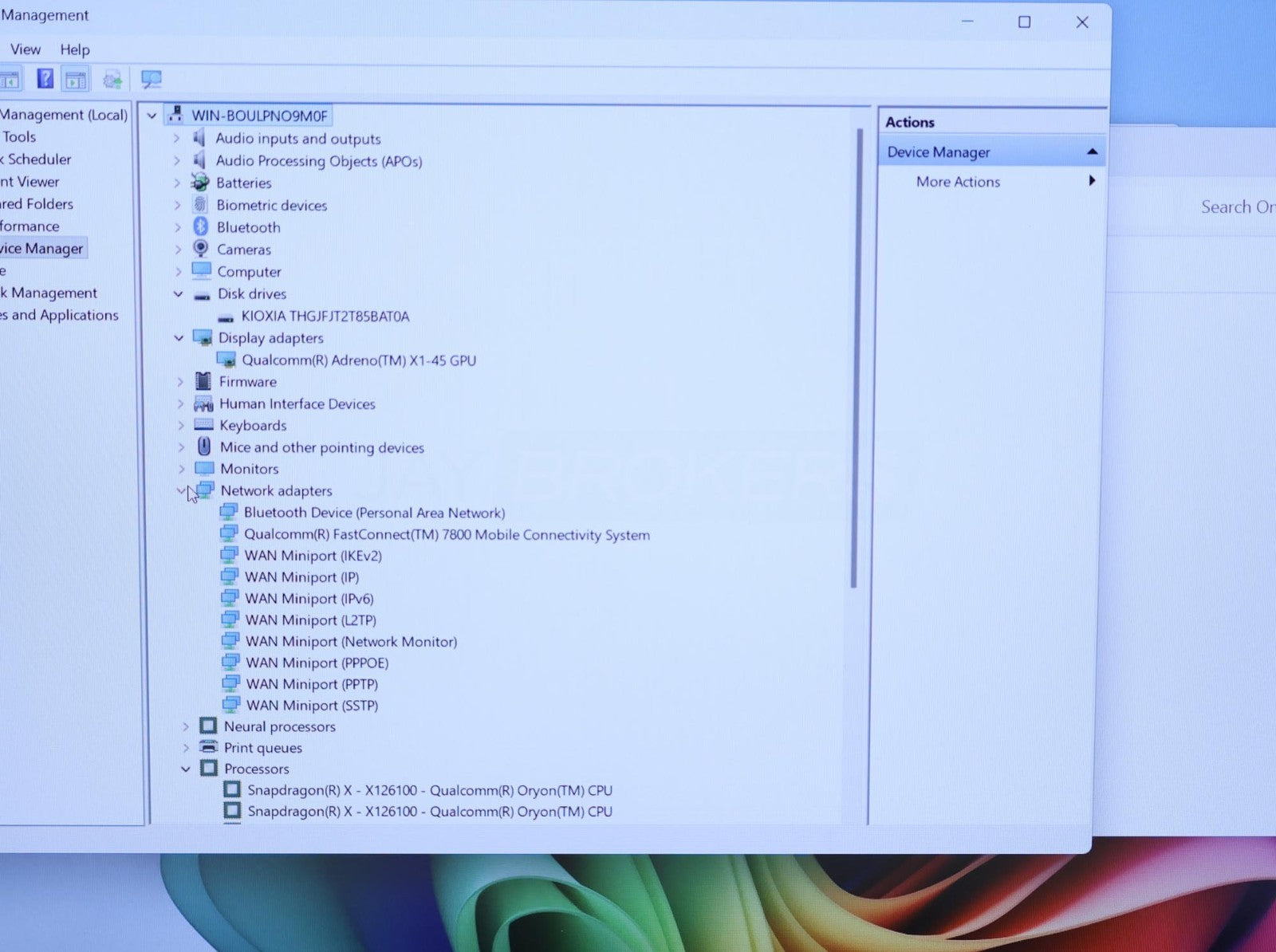The image size is (1276, 952).
Task: Click the Mice and other pointing devices icon
Action: pyautogui.click(x=204, y=446)
